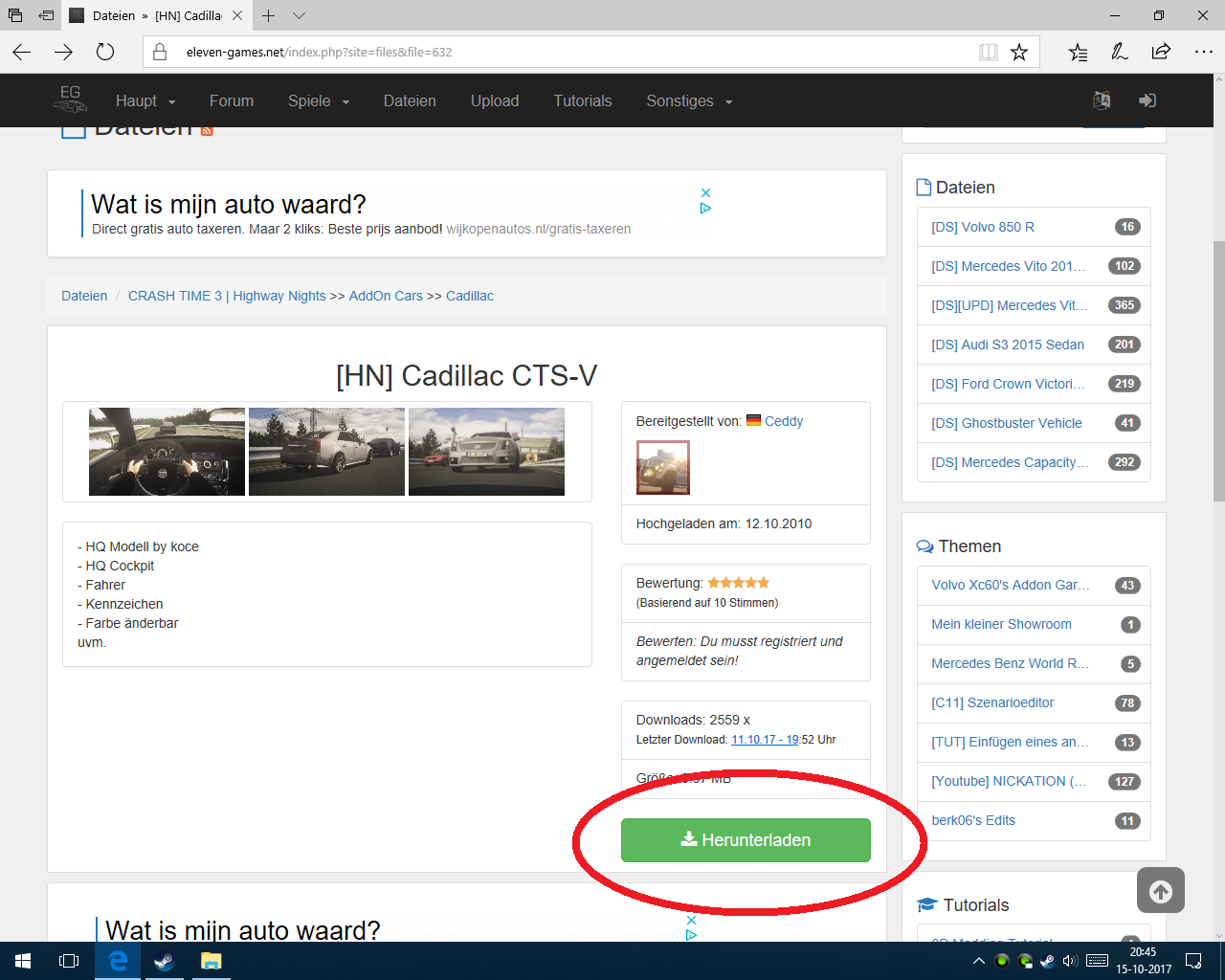
Task: Open Task View on taskbar
Action: (69, 961)
